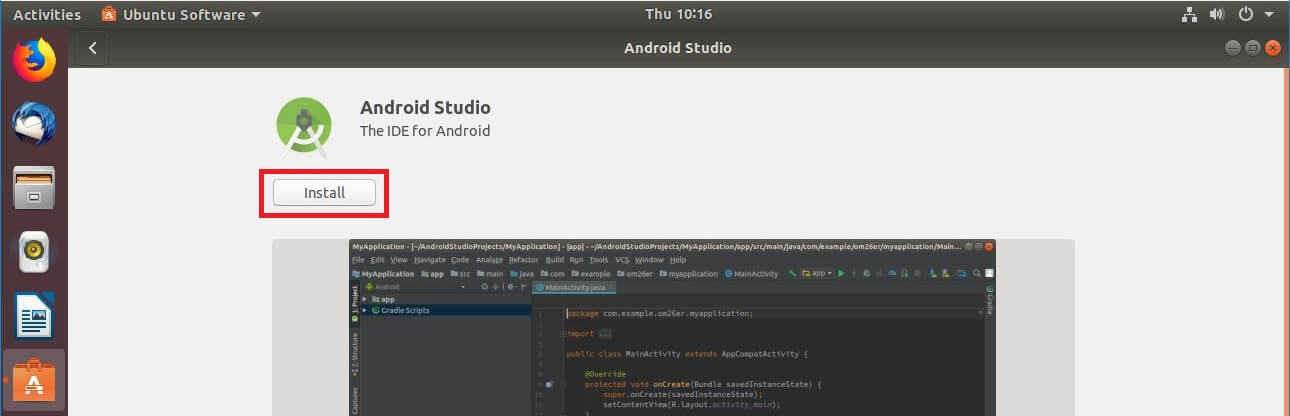Launch Rhythmbox from the dock
The height and width of the screenshot is (416, 1290).
click(34, 252)
